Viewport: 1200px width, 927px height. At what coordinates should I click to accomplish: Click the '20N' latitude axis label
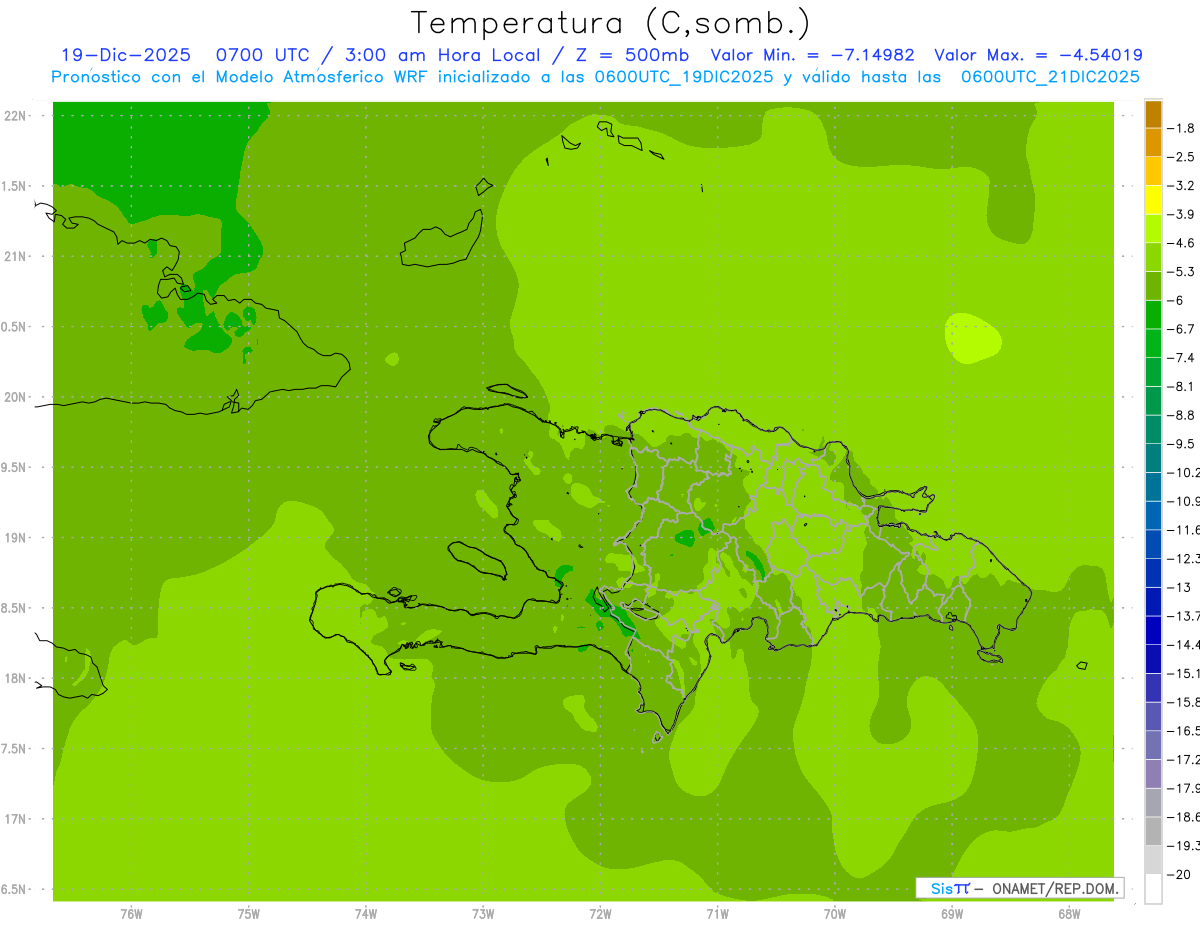tap(15, 397)
